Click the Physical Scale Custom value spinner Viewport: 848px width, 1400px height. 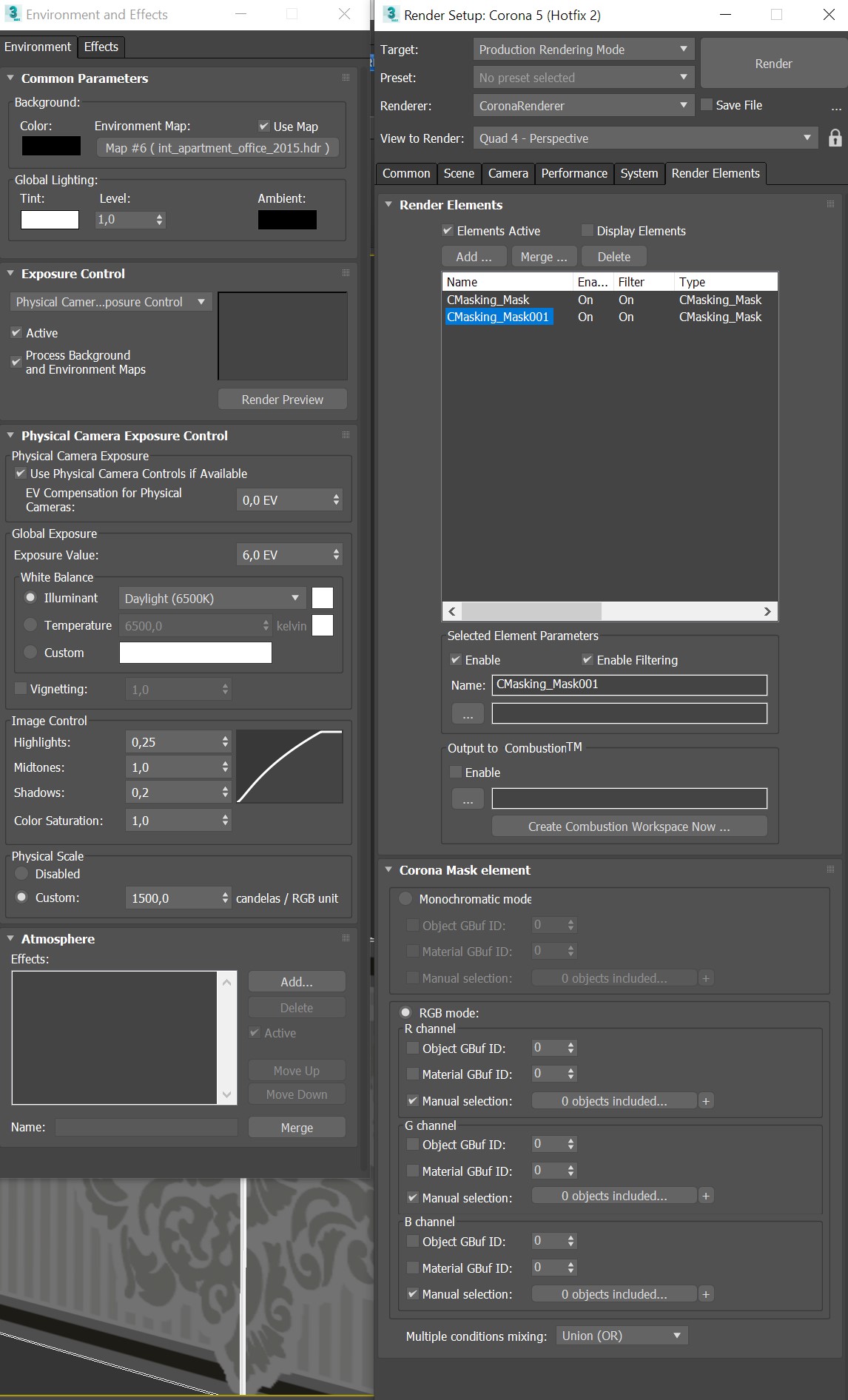pos(225,898)
